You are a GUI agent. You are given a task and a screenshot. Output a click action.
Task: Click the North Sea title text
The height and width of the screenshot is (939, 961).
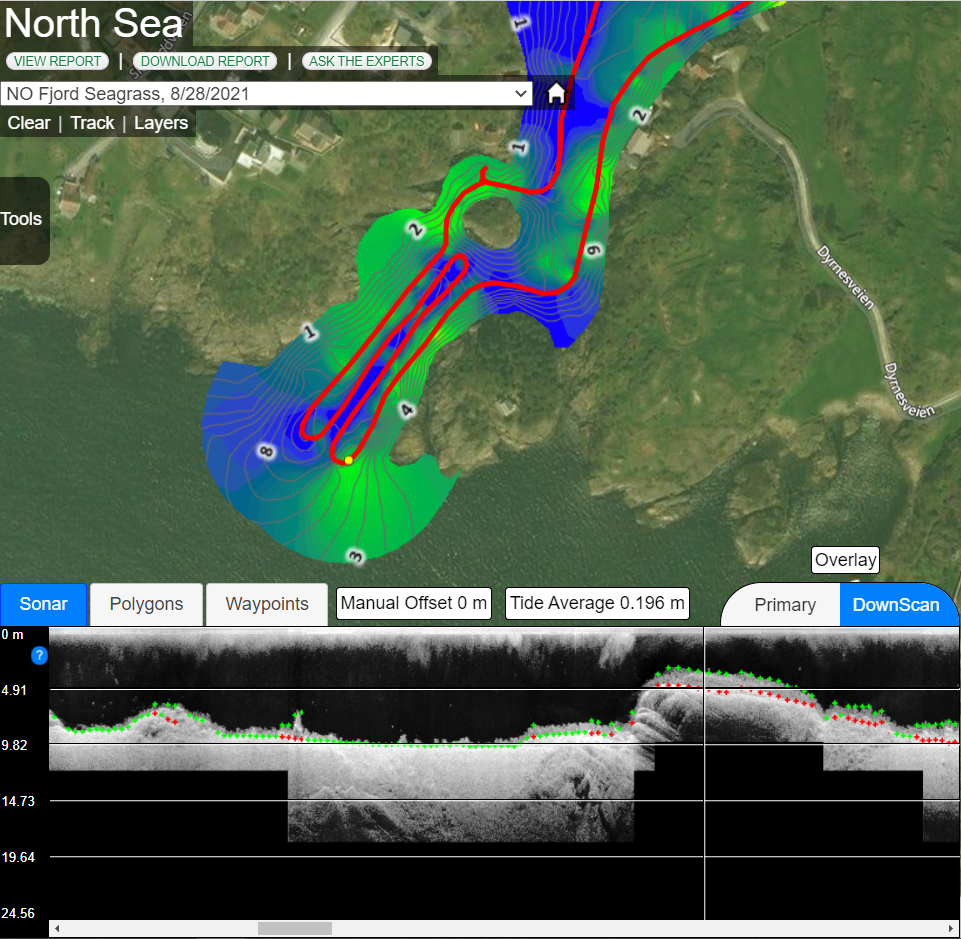pos(94,23)
